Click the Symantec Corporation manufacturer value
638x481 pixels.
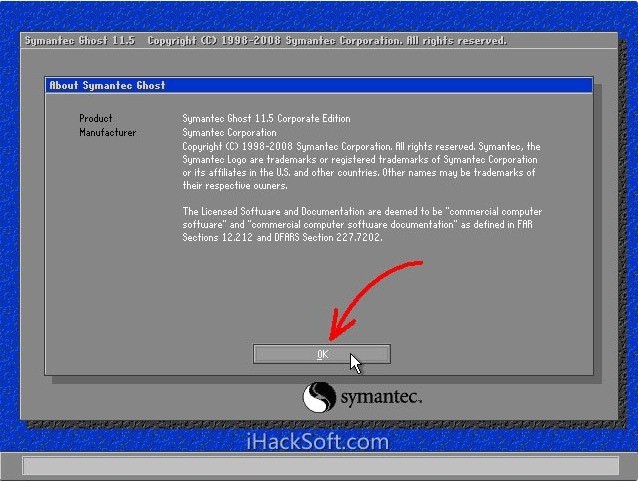[x=229, y=132]
